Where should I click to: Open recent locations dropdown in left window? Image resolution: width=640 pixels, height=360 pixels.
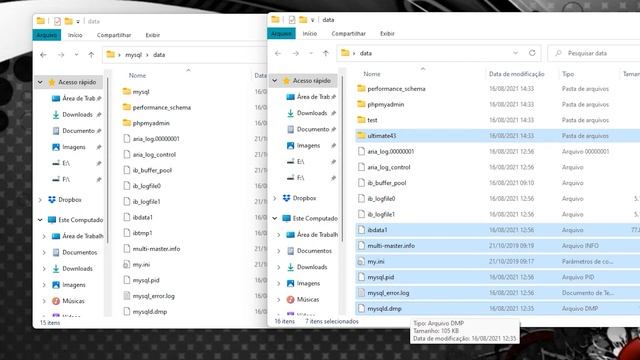click(x=76, y=55)
